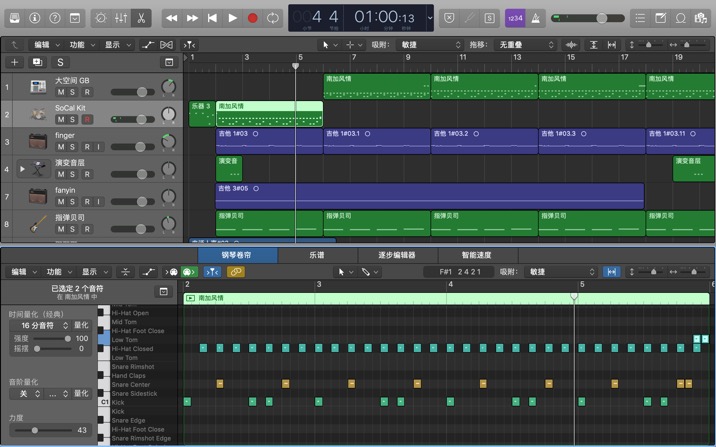Solo the 大空间 GB track

pyautogui.click(x=73, y=92)
